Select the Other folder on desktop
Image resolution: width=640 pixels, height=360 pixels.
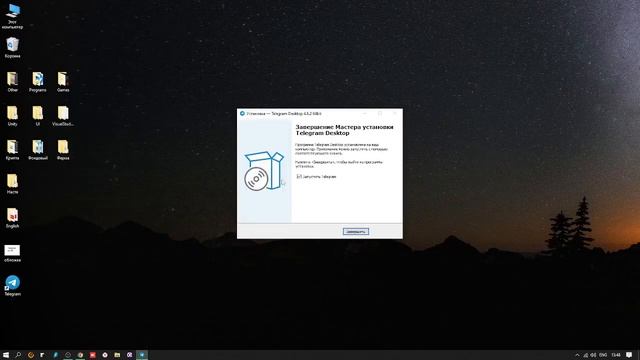pos(12,82)
